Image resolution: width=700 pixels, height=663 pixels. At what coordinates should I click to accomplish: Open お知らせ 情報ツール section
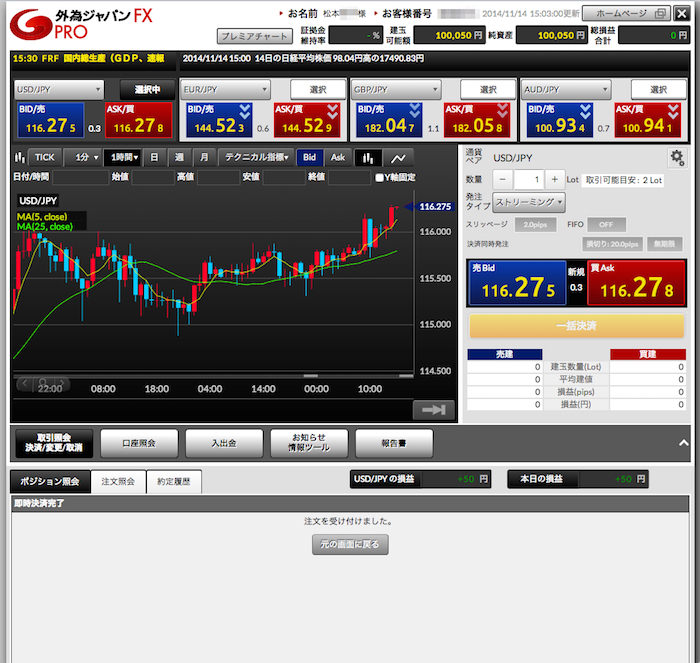309,443
